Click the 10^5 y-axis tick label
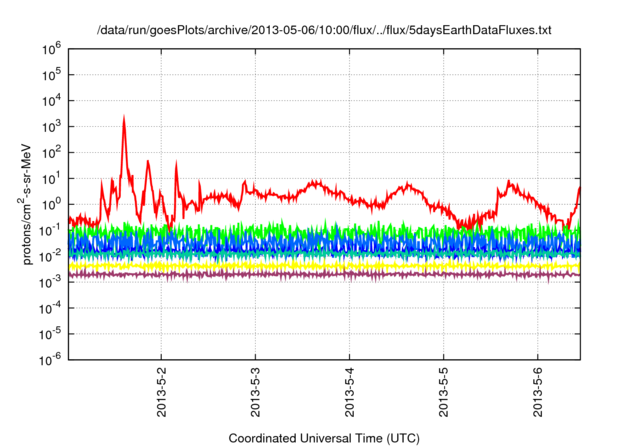This screenshot has width=640, height=448. point(51,74)
